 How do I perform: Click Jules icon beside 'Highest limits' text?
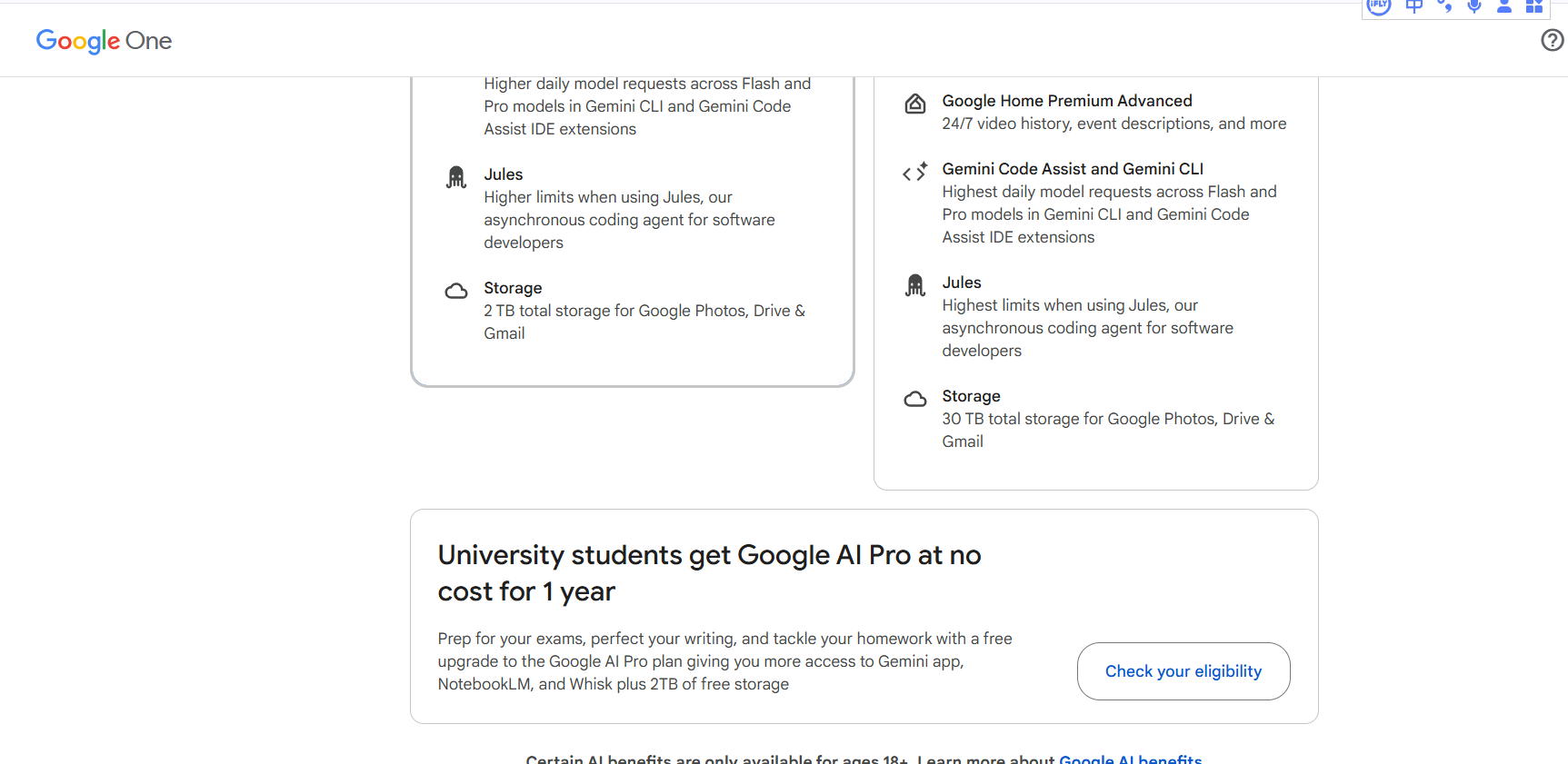tap(915, 285)
